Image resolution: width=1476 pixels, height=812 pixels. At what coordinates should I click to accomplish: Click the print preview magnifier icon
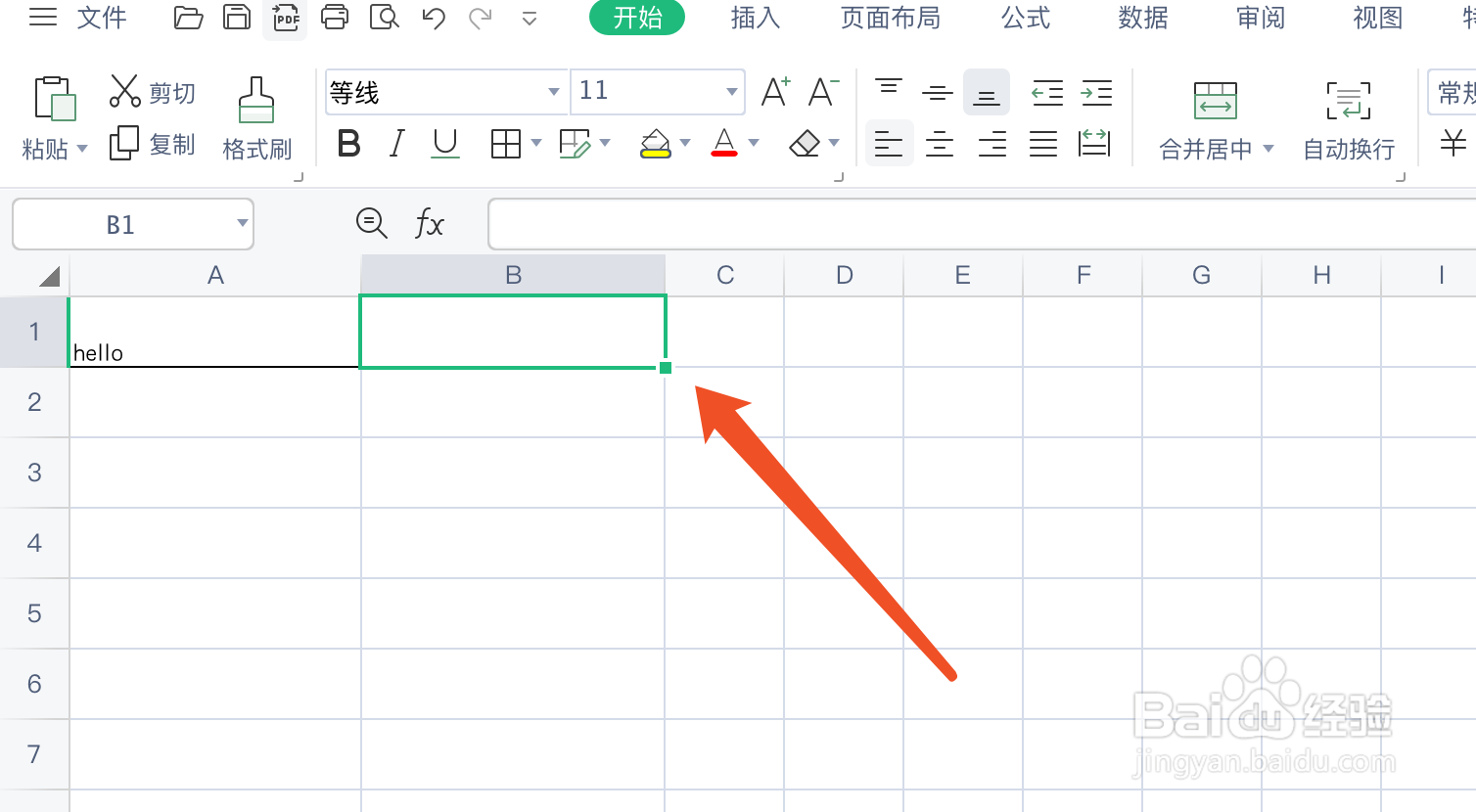pos(384,18)
